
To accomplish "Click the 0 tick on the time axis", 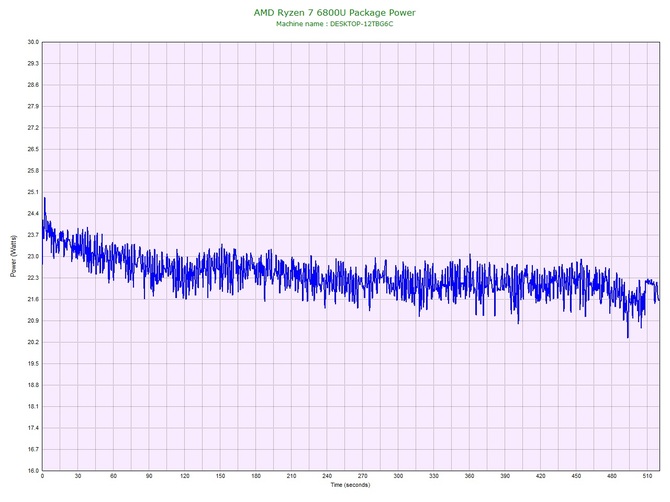I will [x=42, y=476].
